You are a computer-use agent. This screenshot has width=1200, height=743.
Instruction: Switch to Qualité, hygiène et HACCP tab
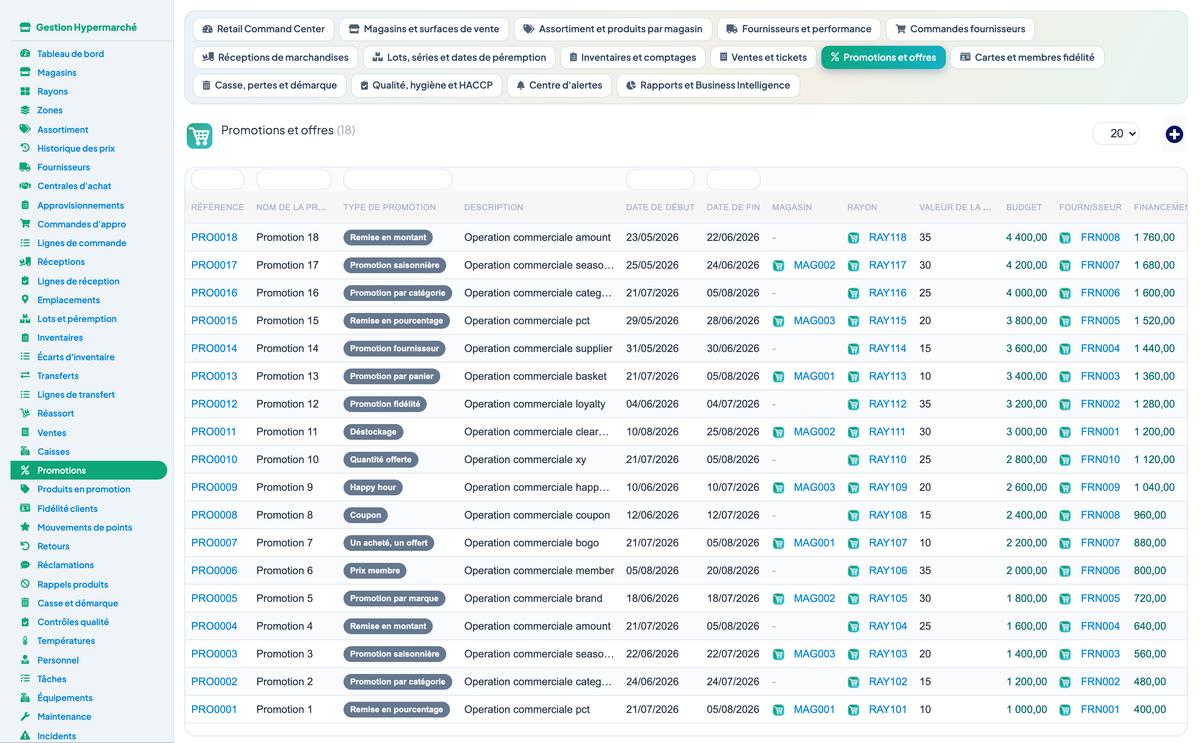[426, 85]
